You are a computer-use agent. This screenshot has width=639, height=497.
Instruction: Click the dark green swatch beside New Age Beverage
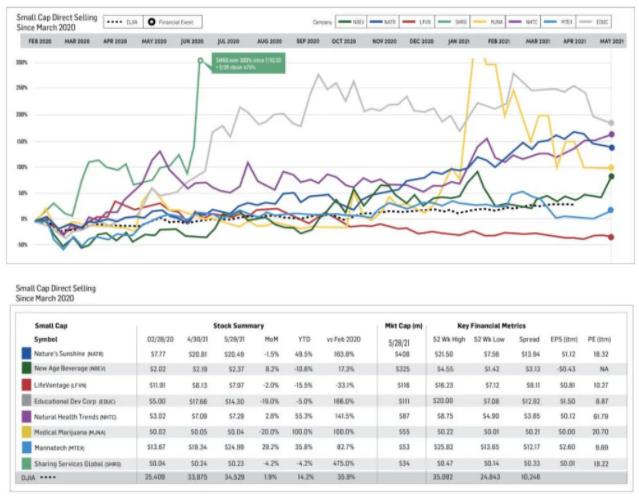coord(26,369)
